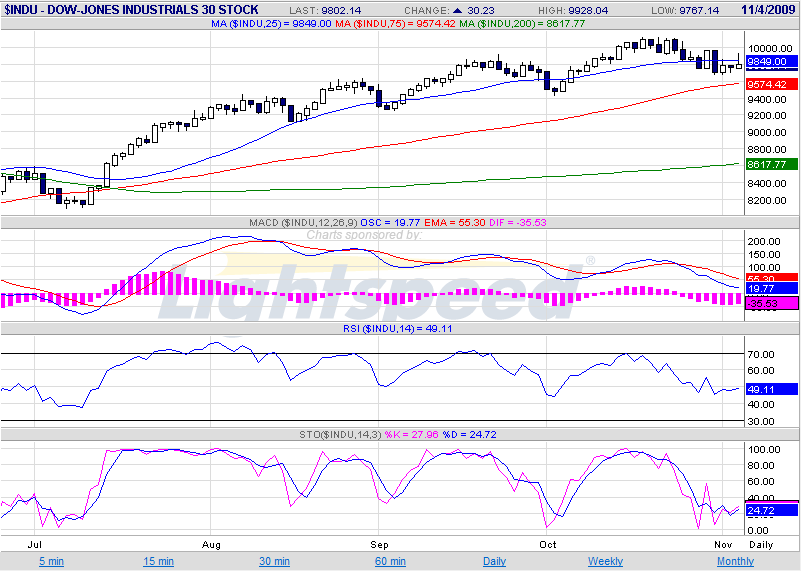Click the %K = 27.96 label
Viewport: 801px width, 571px height.
411,435
